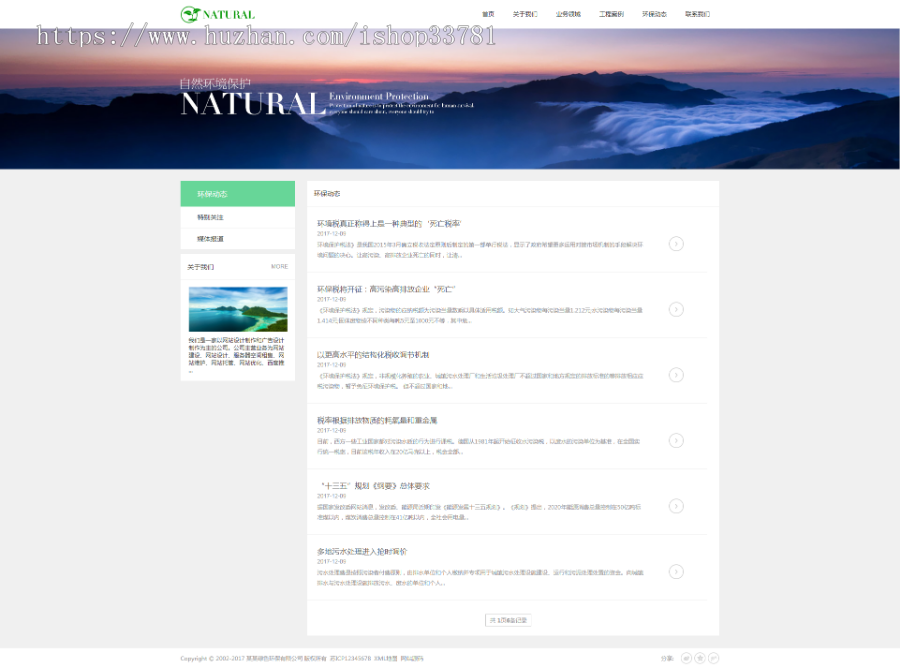The image size is (900, 667).
Task: Click arrow icon beside 多地污水处理 article
Action: click(x=676, y=571)
